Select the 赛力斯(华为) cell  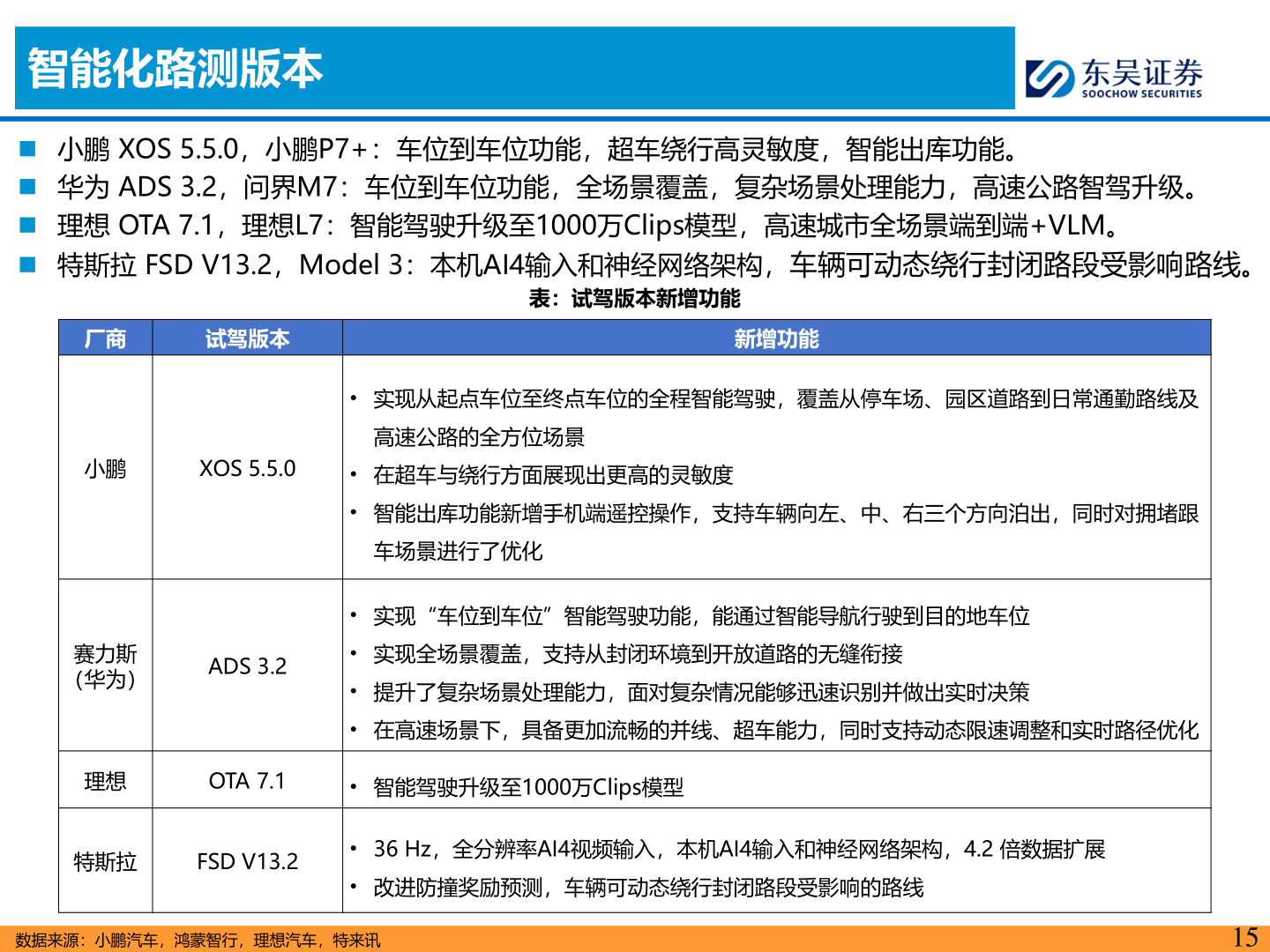pos(105,667)
